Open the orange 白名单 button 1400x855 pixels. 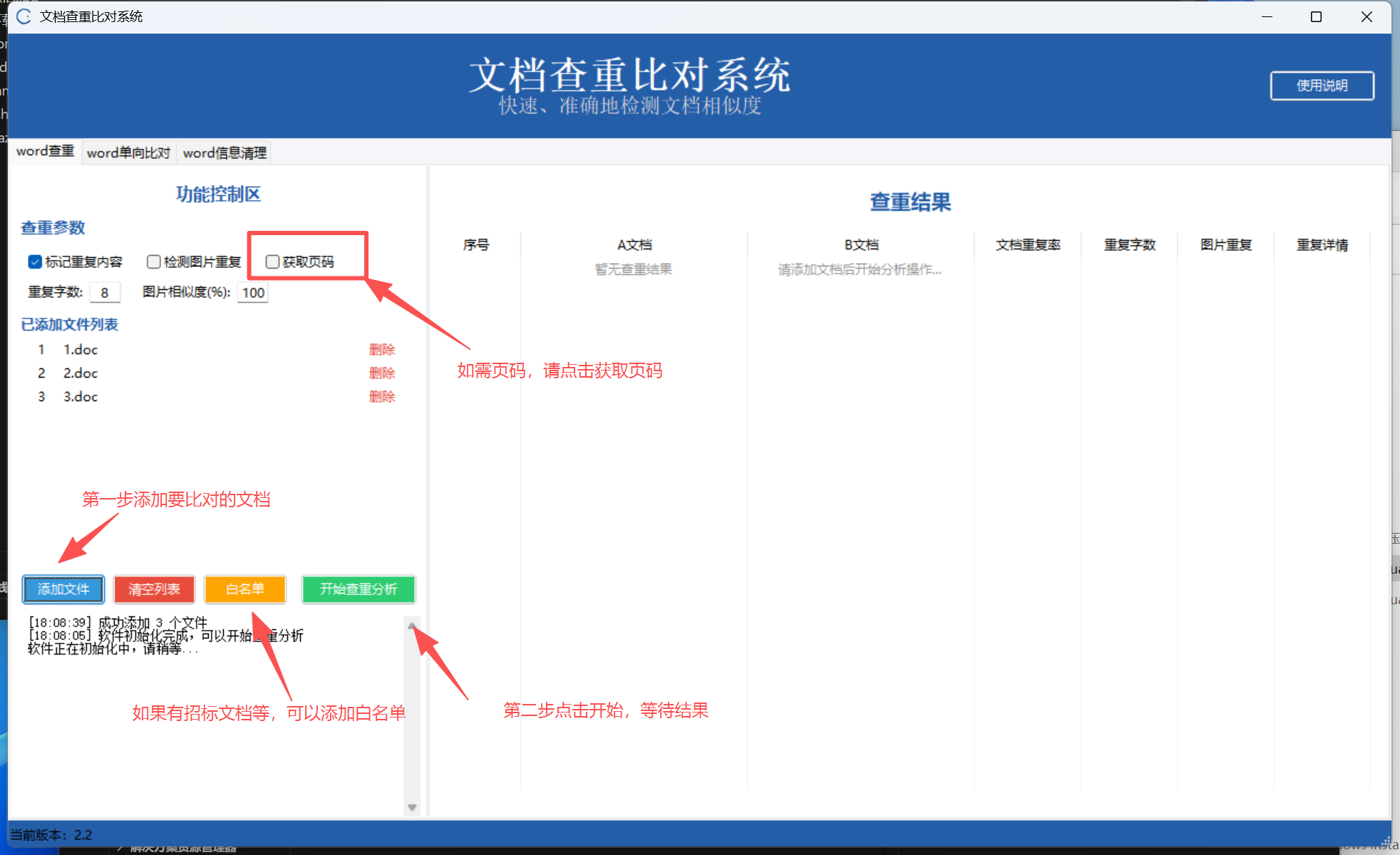point(245,589)
